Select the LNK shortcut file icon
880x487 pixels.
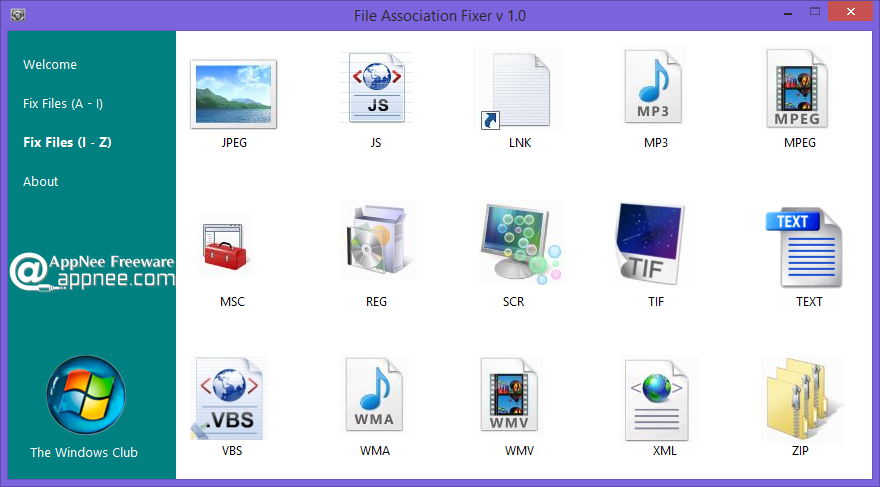click(x=517, y=90)
